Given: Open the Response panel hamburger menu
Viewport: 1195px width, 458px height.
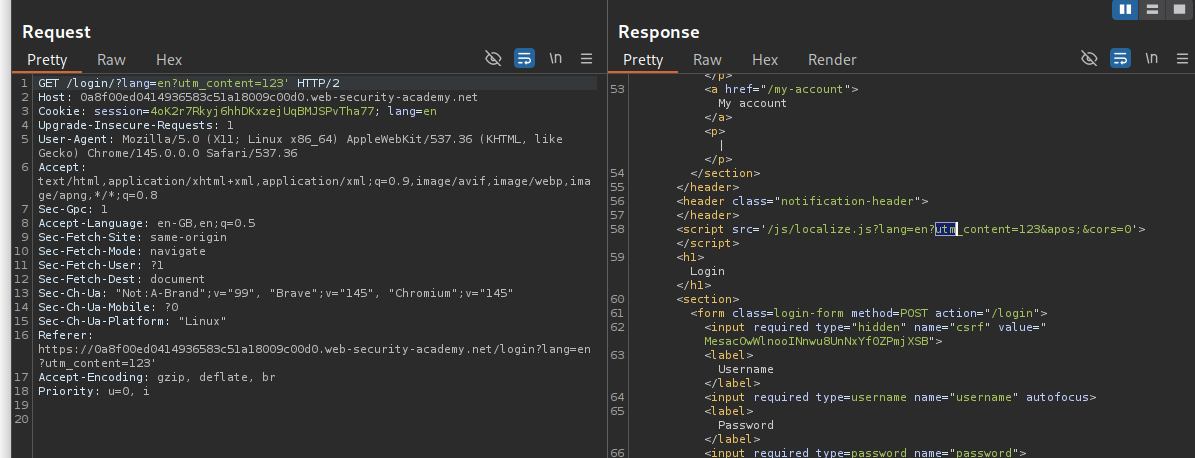Looking at the screenshot, I should click(x=1183, y=59).
